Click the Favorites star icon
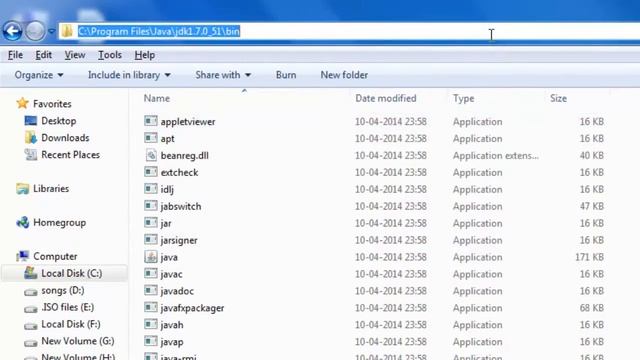Screen dimensions: 640x360 pos(22,103)
